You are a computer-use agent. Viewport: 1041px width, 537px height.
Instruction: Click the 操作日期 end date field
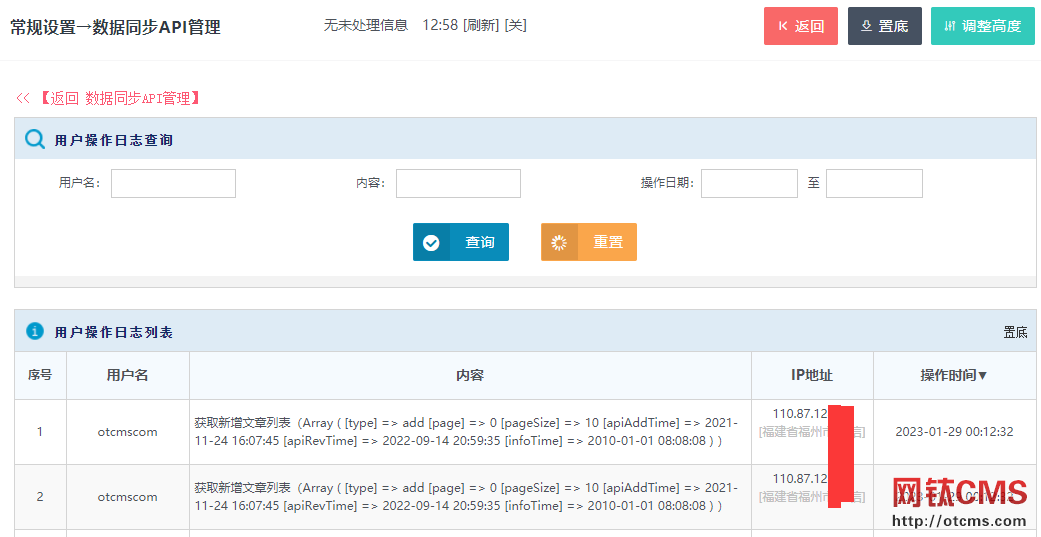[x=874, y=184]
